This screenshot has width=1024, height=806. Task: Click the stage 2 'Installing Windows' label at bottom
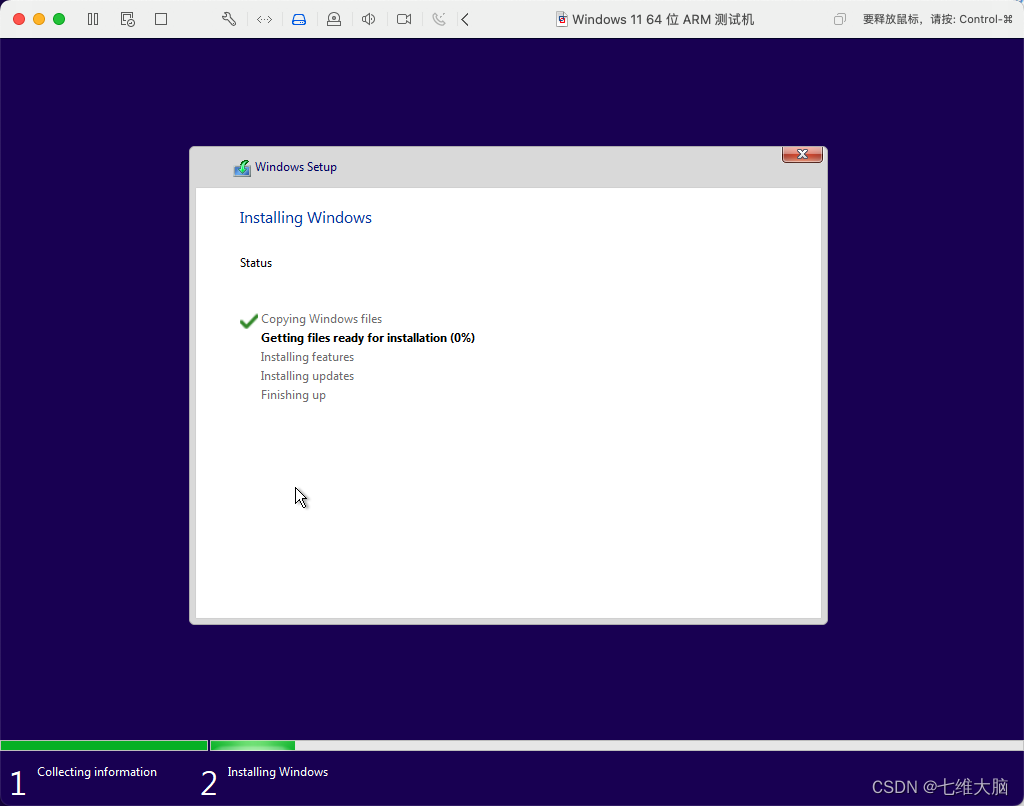(278, 771)
